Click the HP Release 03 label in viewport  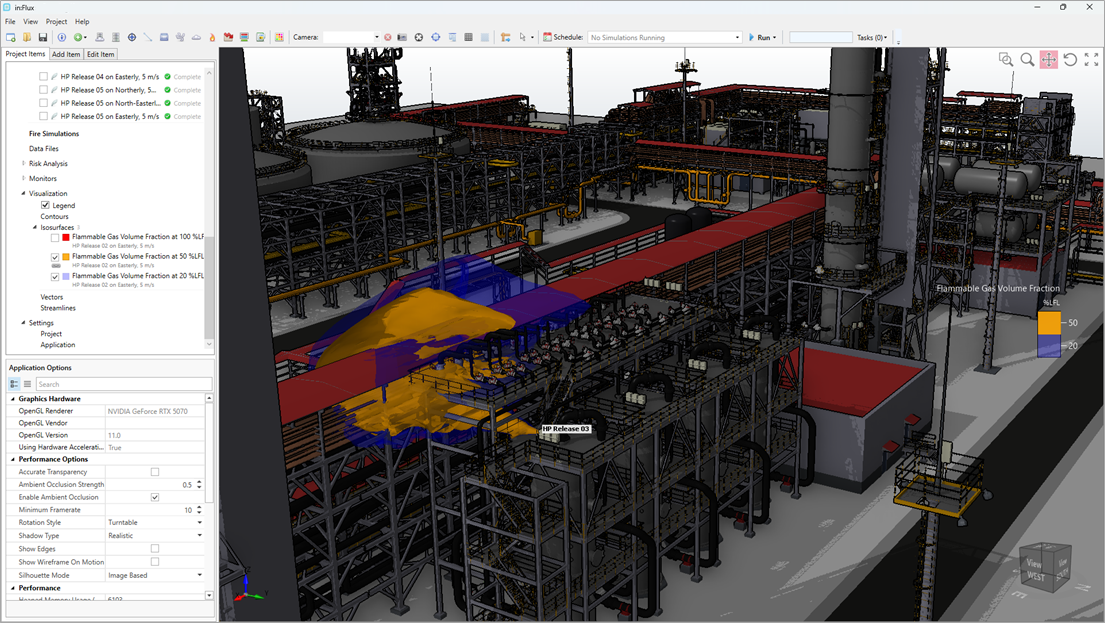tap(566, 428)
